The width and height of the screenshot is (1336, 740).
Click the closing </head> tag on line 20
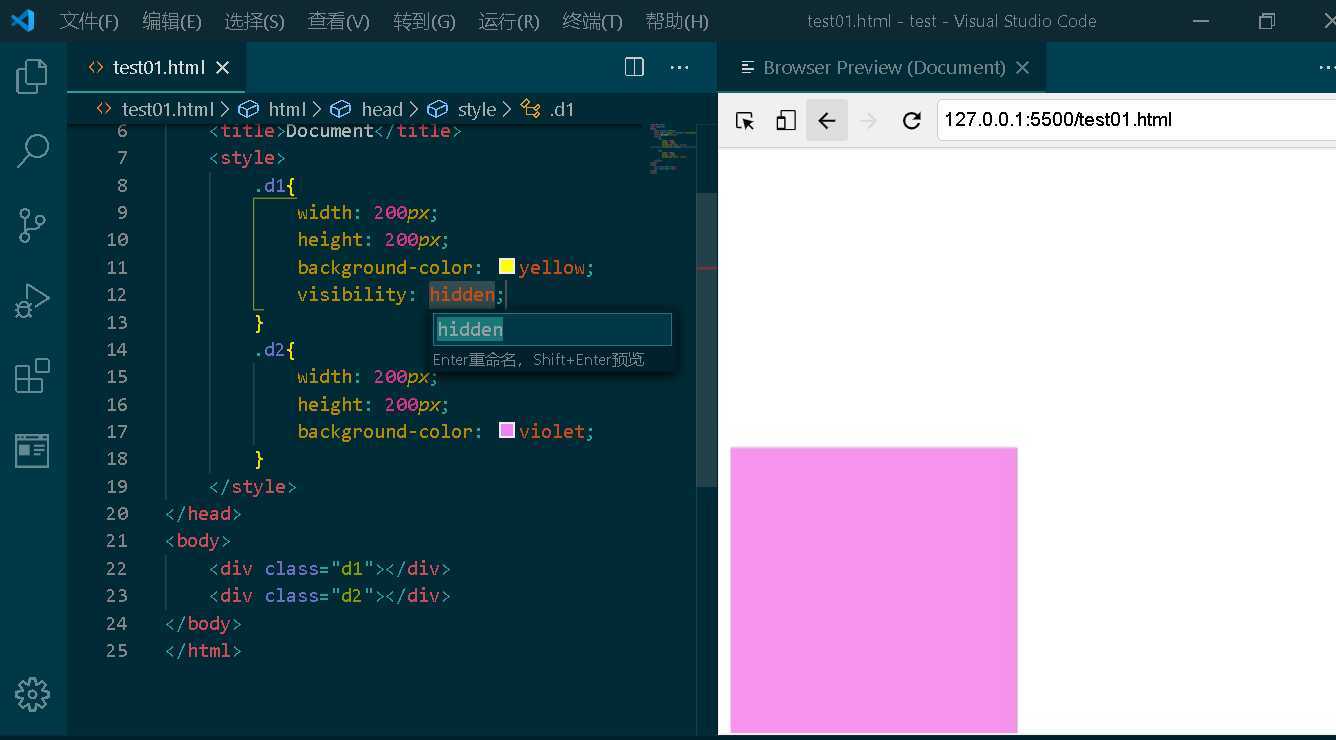[204, 513]
